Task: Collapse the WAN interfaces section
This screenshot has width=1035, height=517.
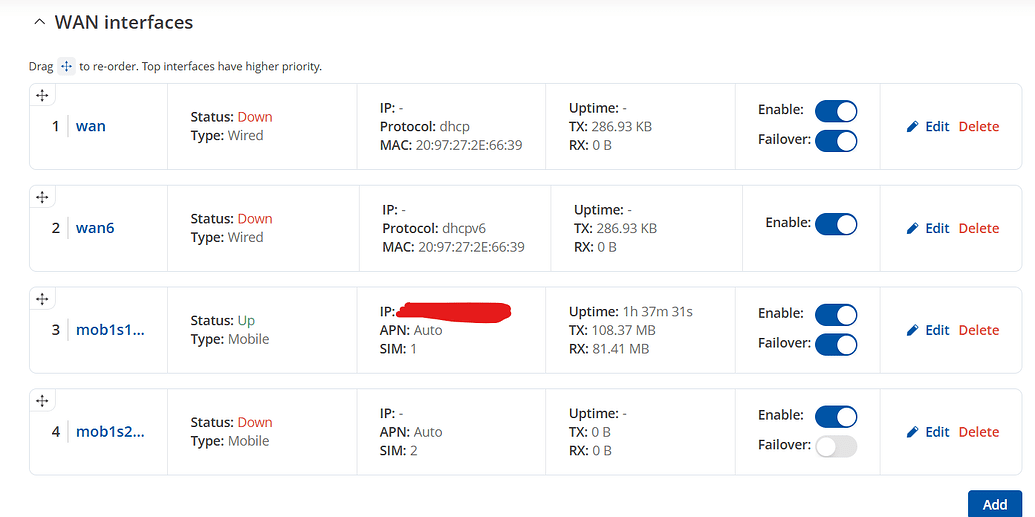Action: click(x=39, y=22)
